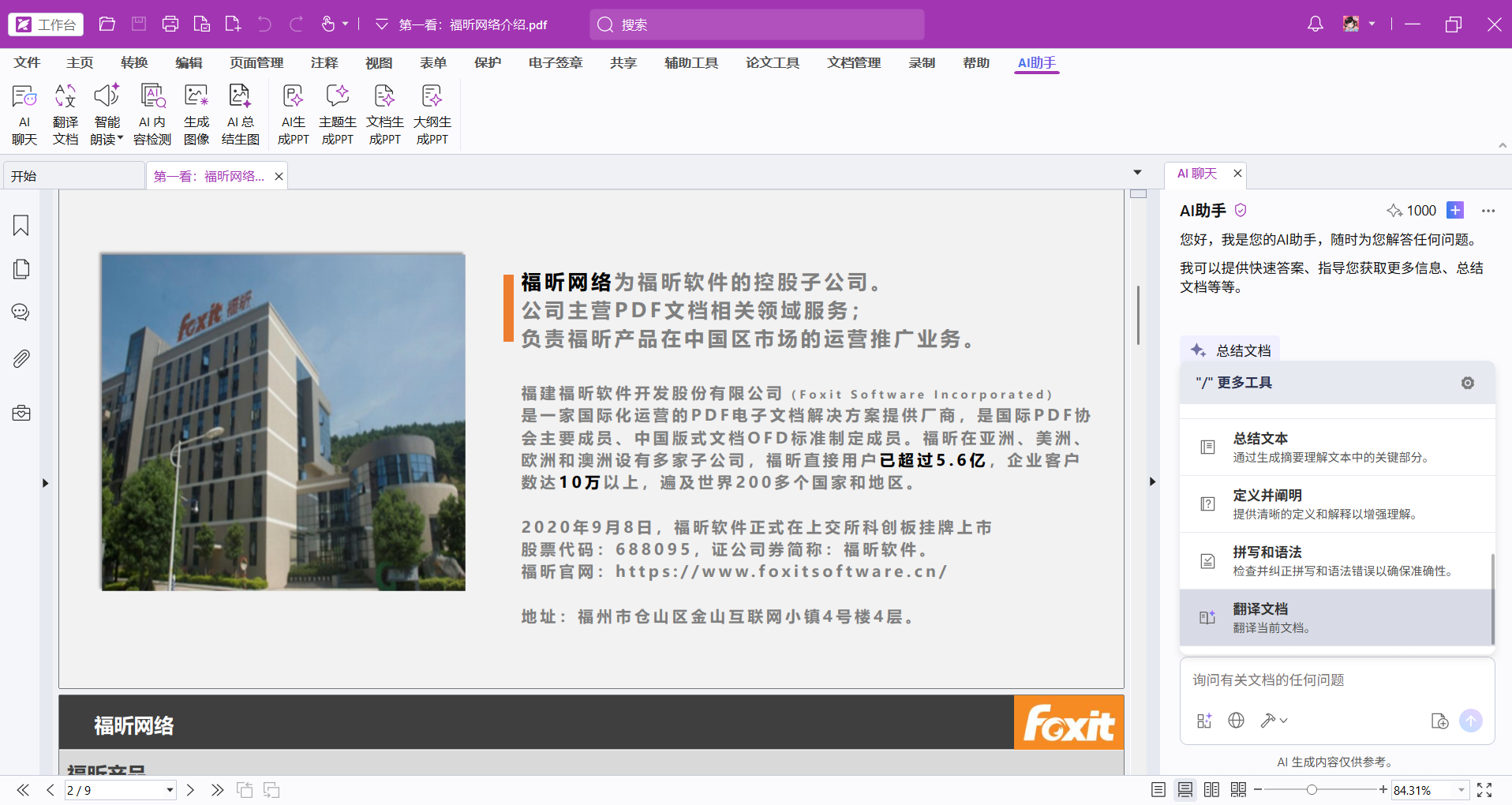
Task: Click the 总结文档 button
Action: (1230, 350)
